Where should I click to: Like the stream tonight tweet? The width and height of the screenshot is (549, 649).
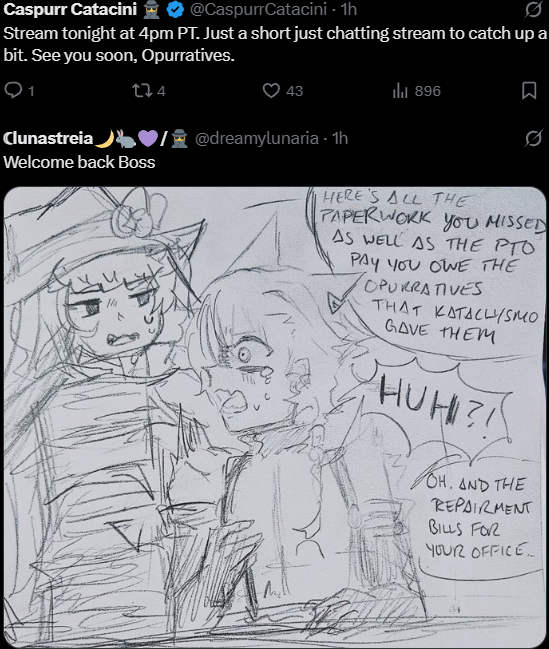point(271,90)
